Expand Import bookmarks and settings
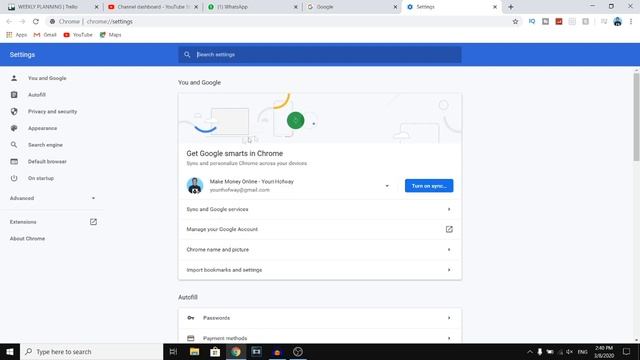This screenshot has width=640, height=360. tap(320, 270)
